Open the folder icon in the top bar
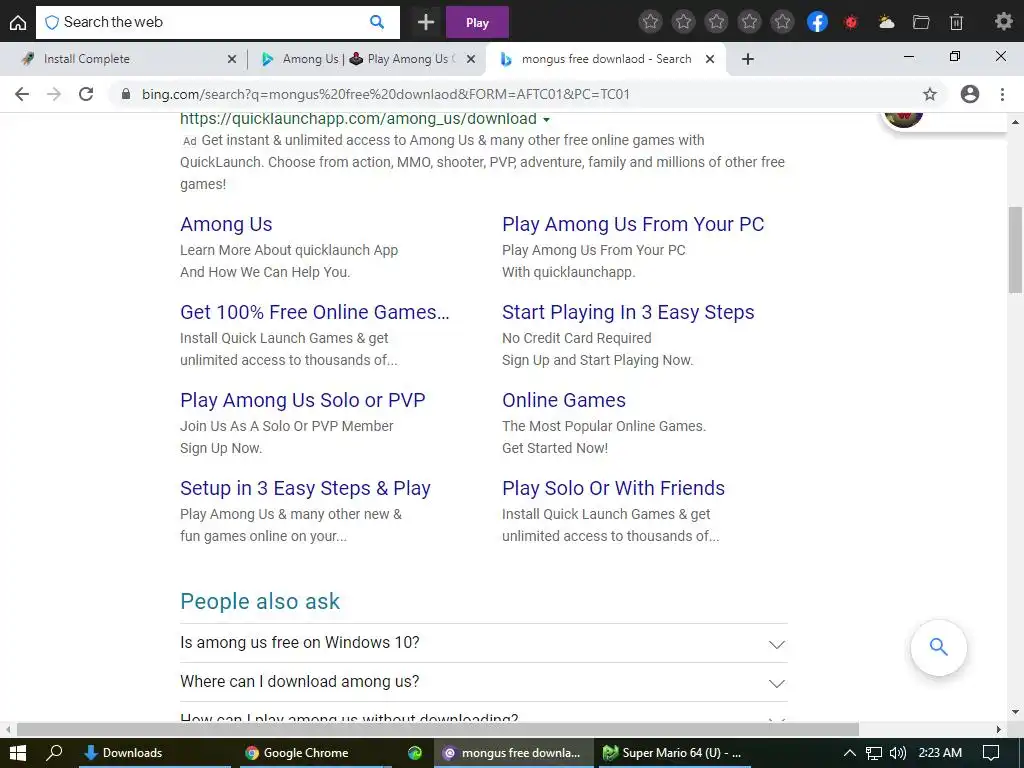This screenshot has height=768, width=1024. (x=921, y=22)
